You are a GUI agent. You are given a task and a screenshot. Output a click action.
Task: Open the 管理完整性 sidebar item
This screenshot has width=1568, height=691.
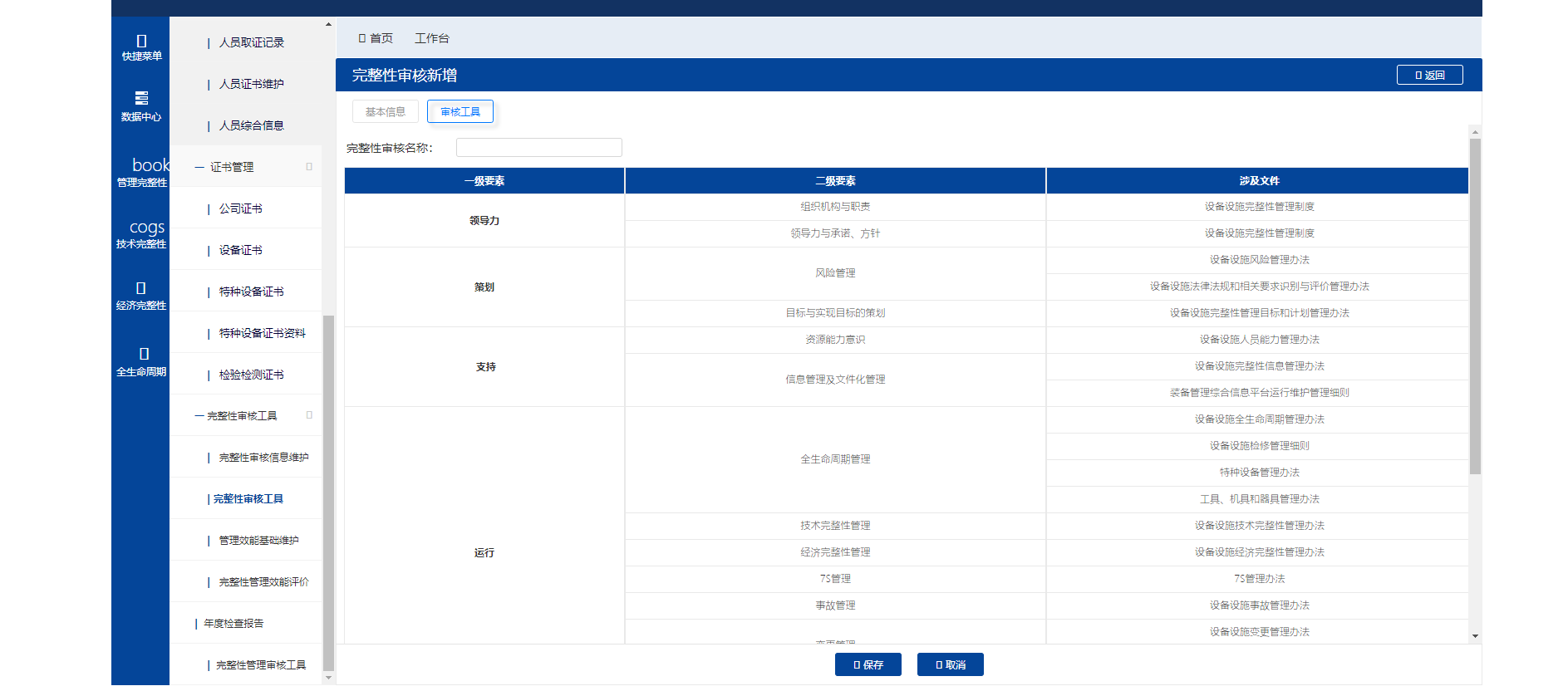point(141,172)
